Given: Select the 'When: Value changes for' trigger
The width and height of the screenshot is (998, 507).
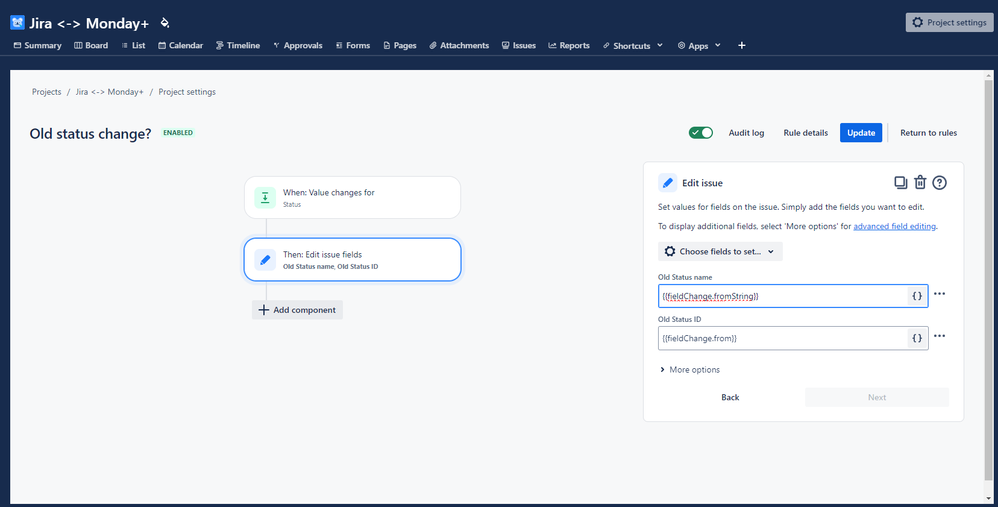Looking at the screenshot, I should pos(352,197).
